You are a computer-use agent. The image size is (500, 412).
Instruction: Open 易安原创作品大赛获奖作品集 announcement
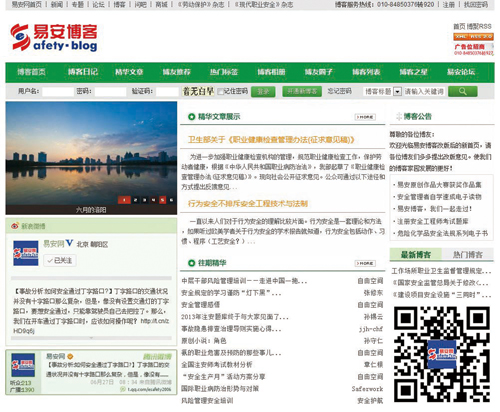click(x=439, y=185)
